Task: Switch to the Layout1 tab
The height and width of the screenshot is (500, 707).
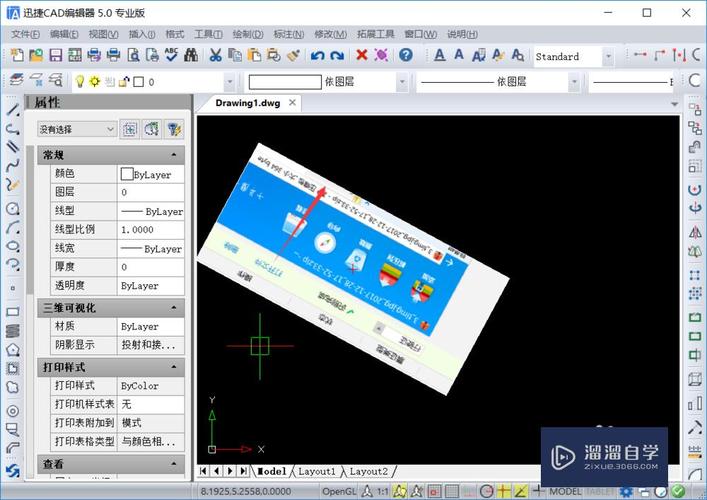Action: coord(316,471)
